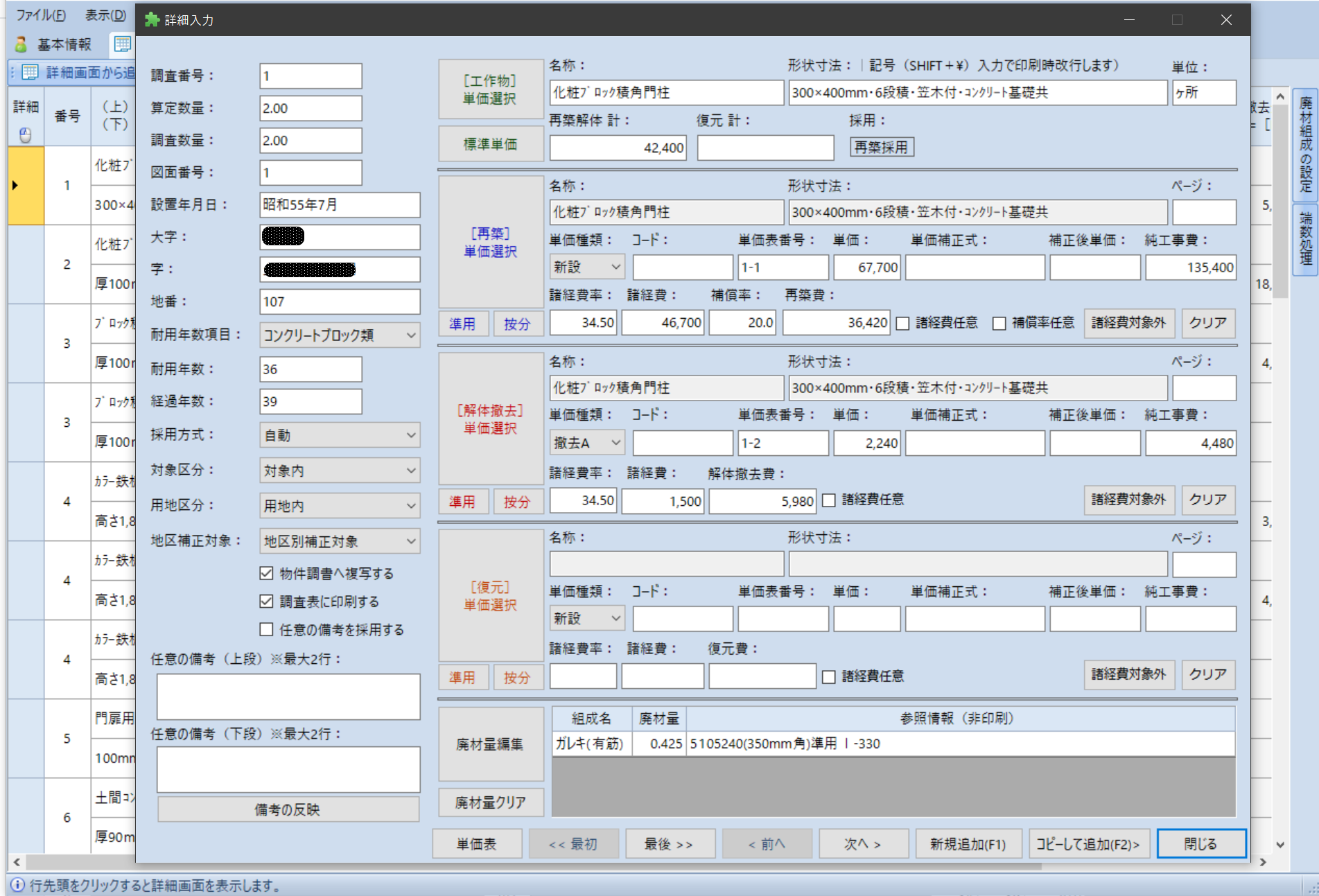
Task: Click コピーして追加(F2)> button
Action: click(x=1089, y=844)
